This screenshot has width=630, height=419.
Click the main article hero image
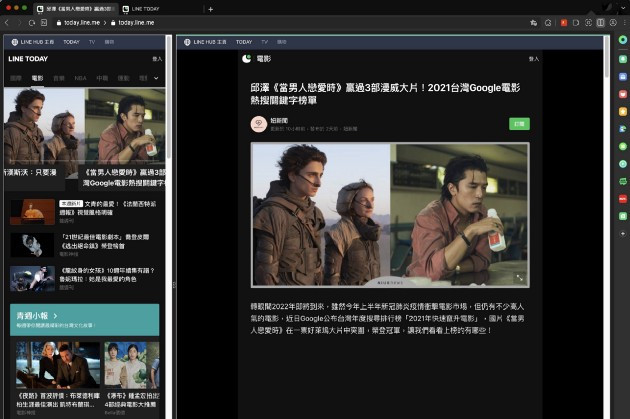(x=390, y=215)
